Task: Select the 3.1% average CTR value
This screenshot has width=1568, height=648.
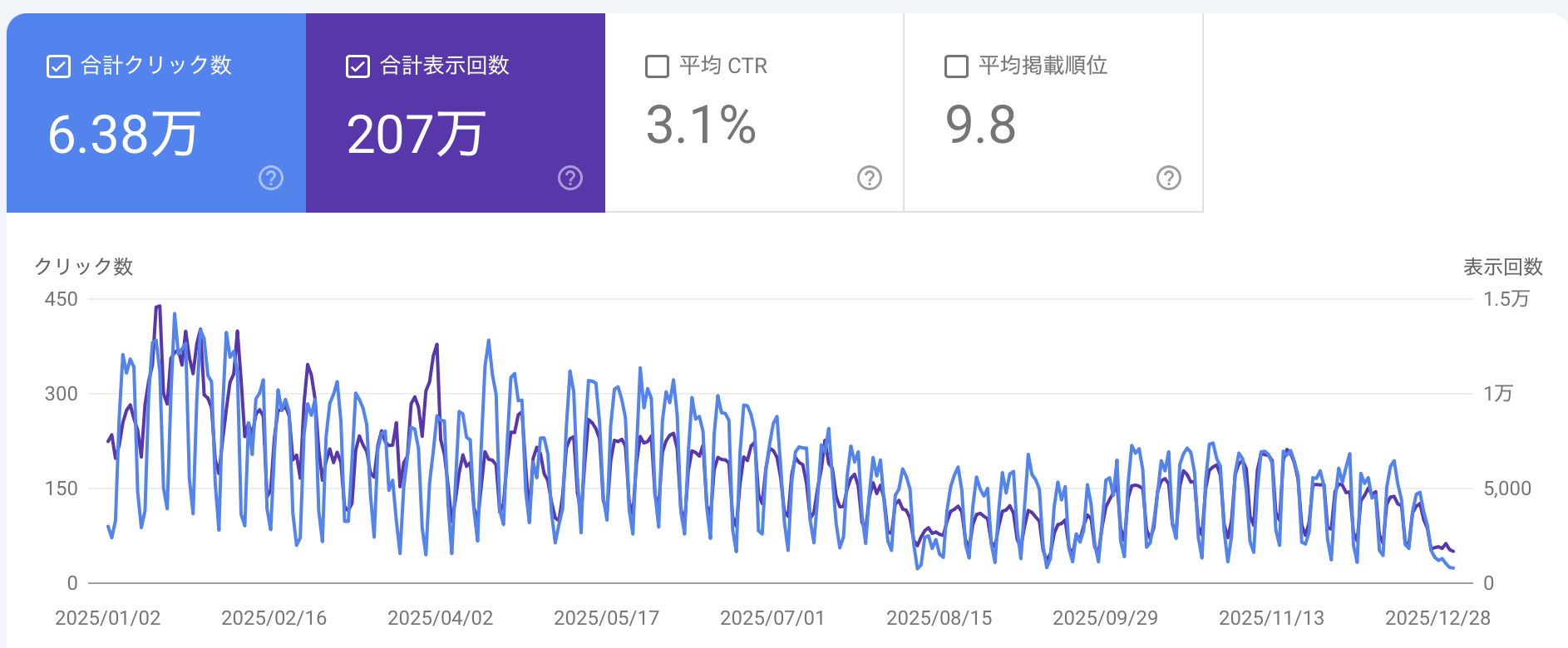Action: [701, 125]
